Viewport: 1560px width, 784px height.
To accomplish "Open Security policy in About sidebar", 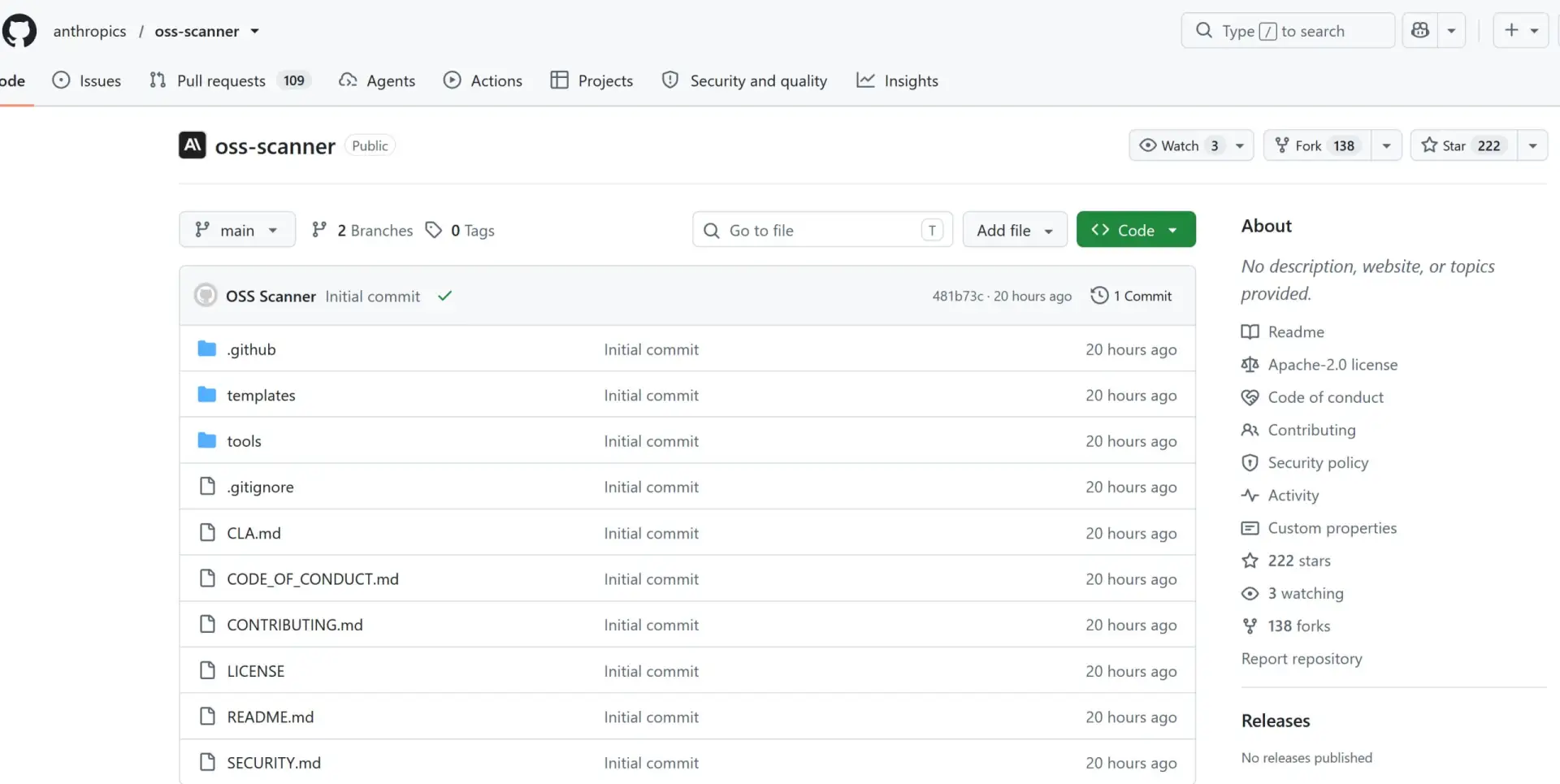I will pos(1305,462).
